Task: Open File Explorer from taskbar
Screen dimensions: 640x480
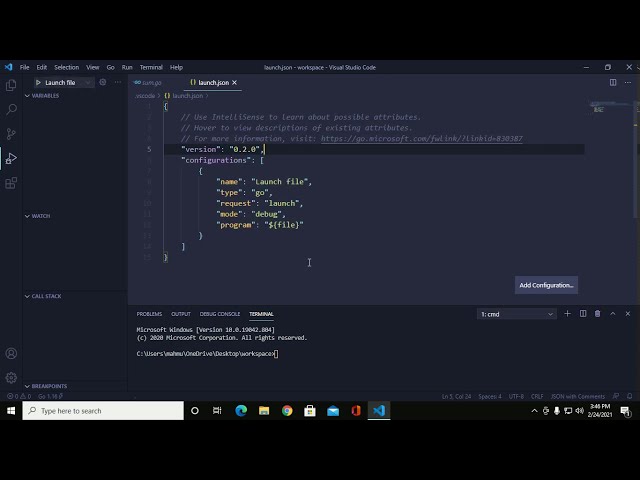Action: click(264, 411)
